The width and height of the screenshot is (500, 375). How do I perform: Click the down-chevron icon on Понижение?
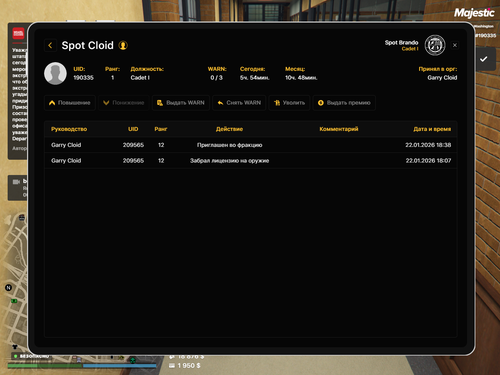106,103
